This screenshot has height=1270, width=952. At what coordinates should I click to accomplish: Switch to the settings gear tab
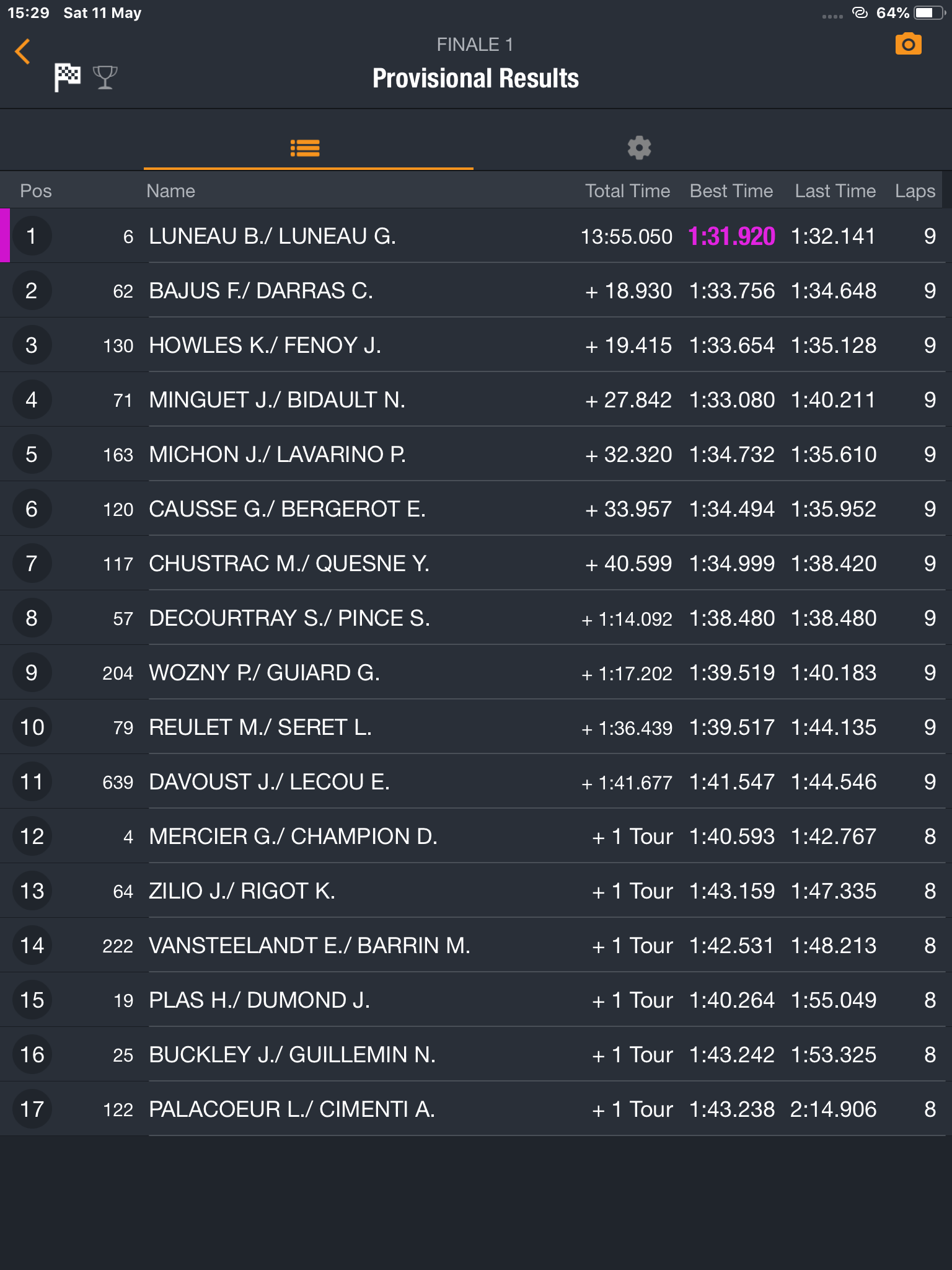pos(639,148)
